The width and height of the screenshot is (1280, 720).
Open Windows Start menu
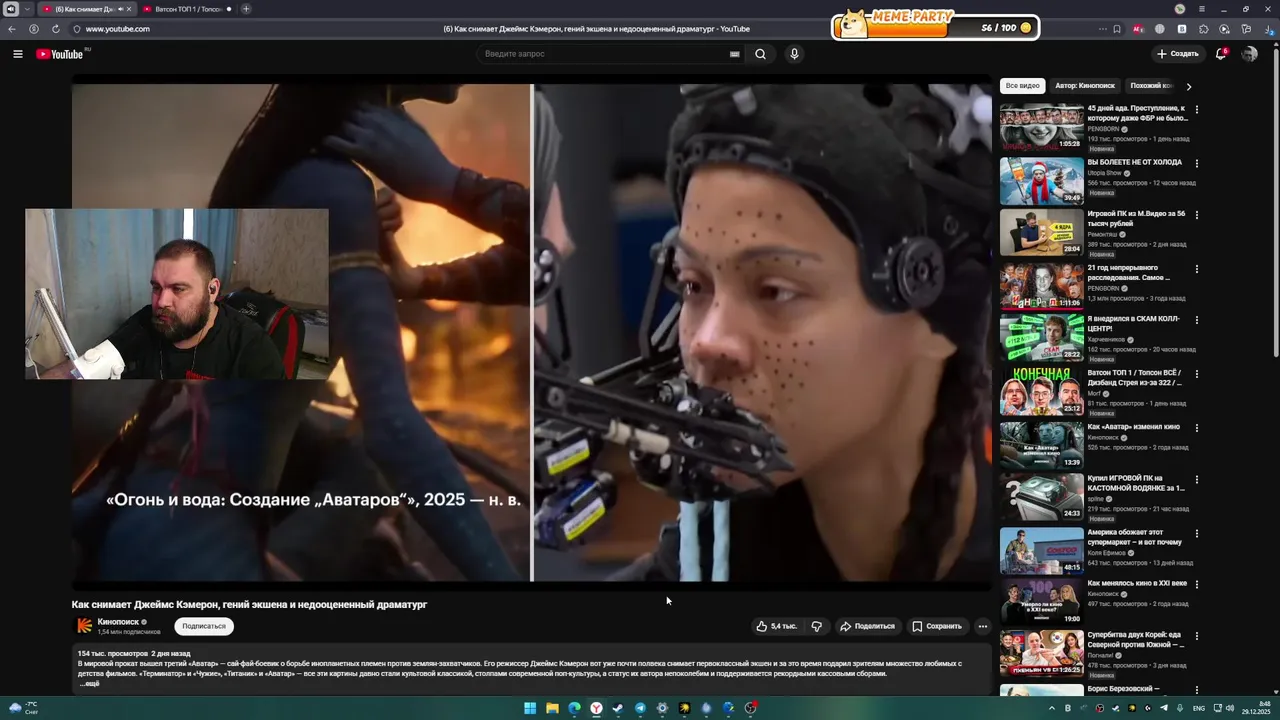coord(530,708)
